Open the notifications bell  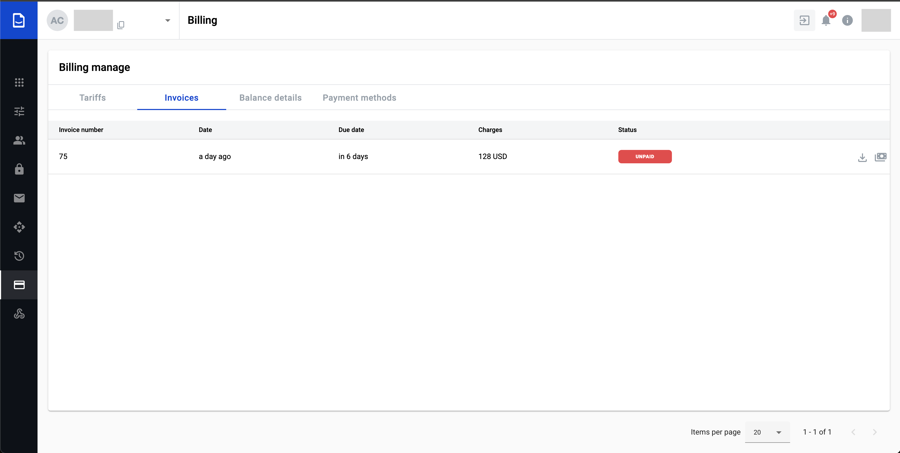click(x=826, y=20)
